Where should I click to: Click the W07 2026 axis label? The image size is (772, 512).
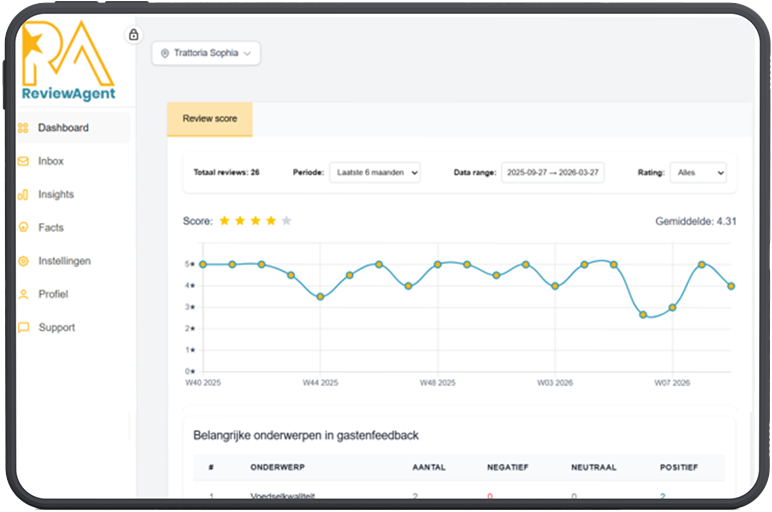pyautogui.click(x=672, y=383)
